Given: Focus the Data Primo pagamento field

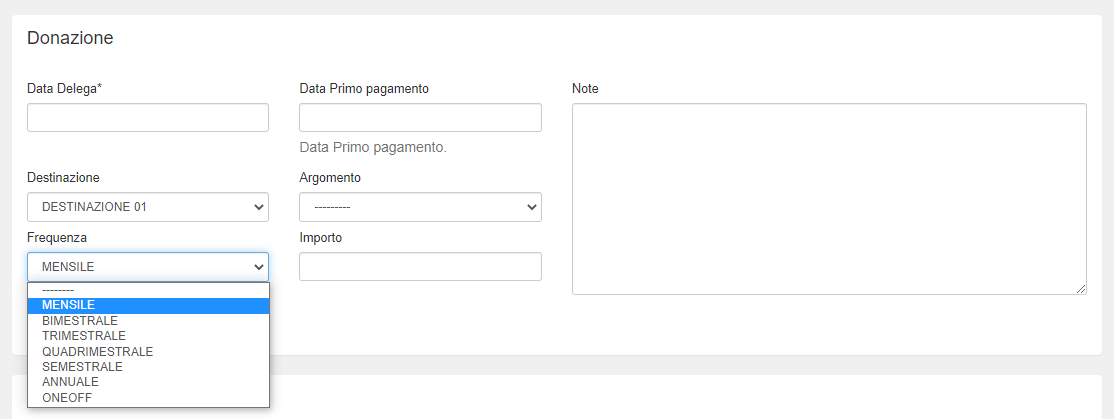Looking at the screenshot, I should click(x=420, y=118).
